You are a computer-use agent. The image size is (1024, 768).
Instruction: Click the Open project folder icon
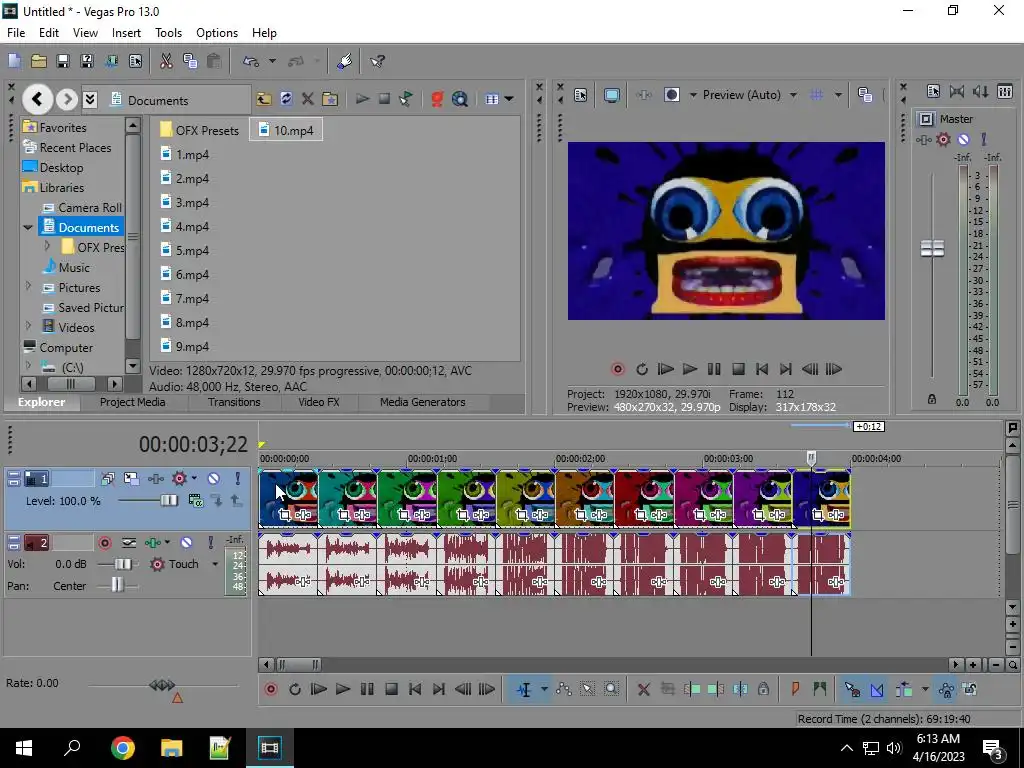(x=39, y=61)
